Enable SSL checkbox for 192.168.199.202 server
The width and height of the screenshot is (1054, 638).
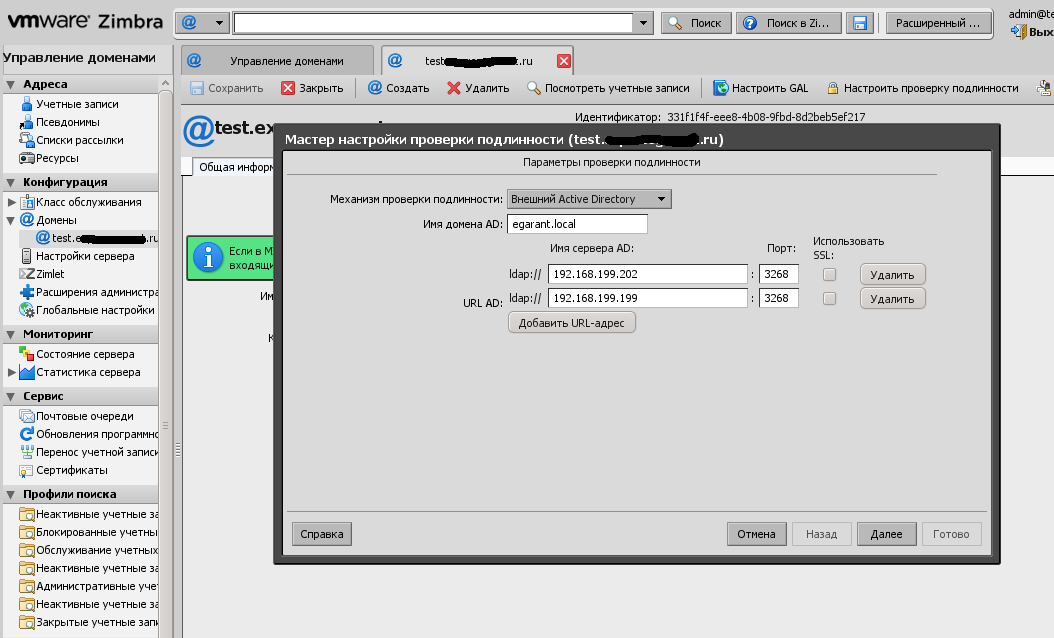pyautogui.click(x=829, y=274)
